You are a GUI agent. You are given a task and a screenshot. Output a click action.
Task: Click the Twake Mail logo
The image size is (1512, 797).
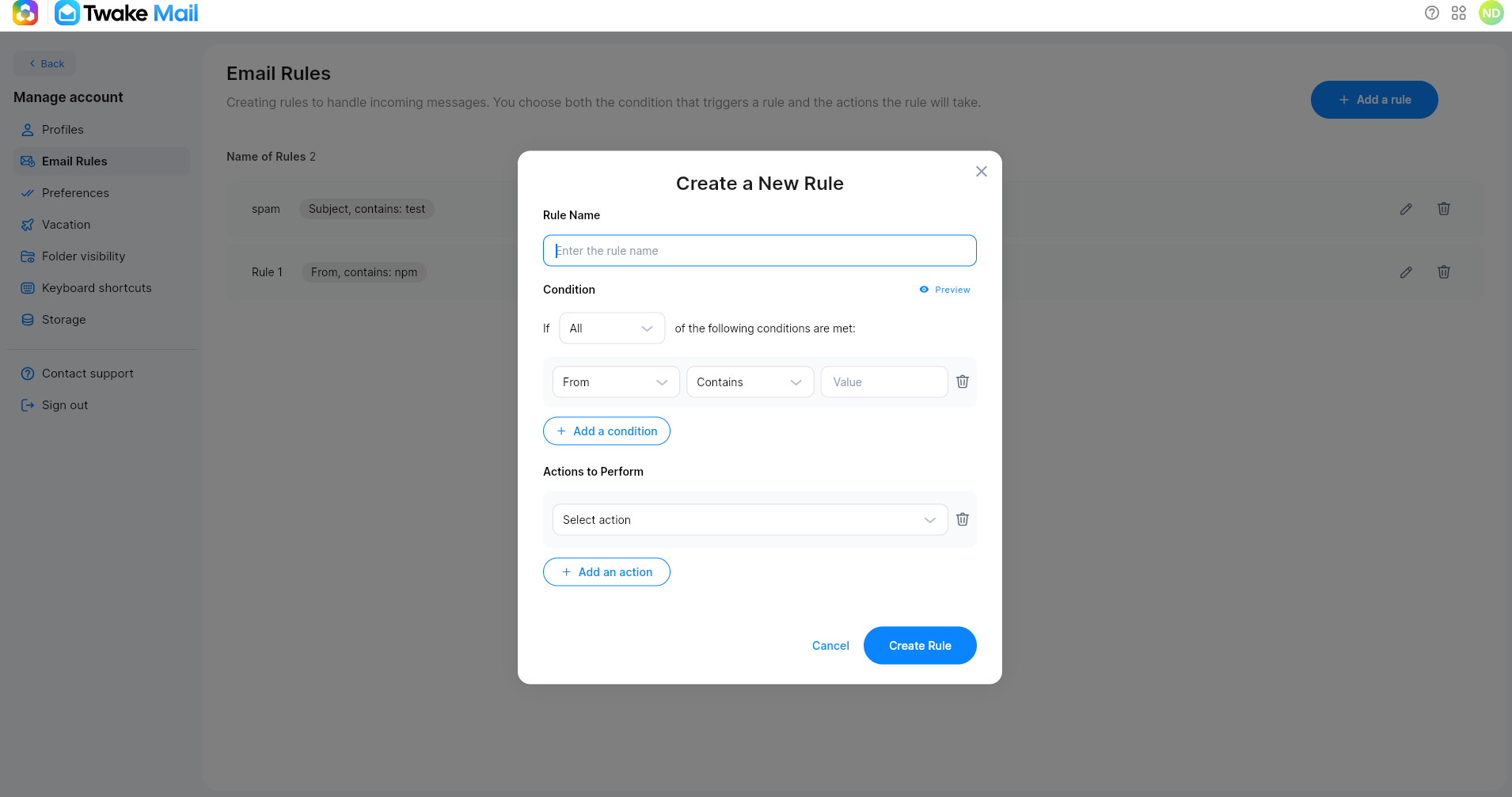(127, 13)
